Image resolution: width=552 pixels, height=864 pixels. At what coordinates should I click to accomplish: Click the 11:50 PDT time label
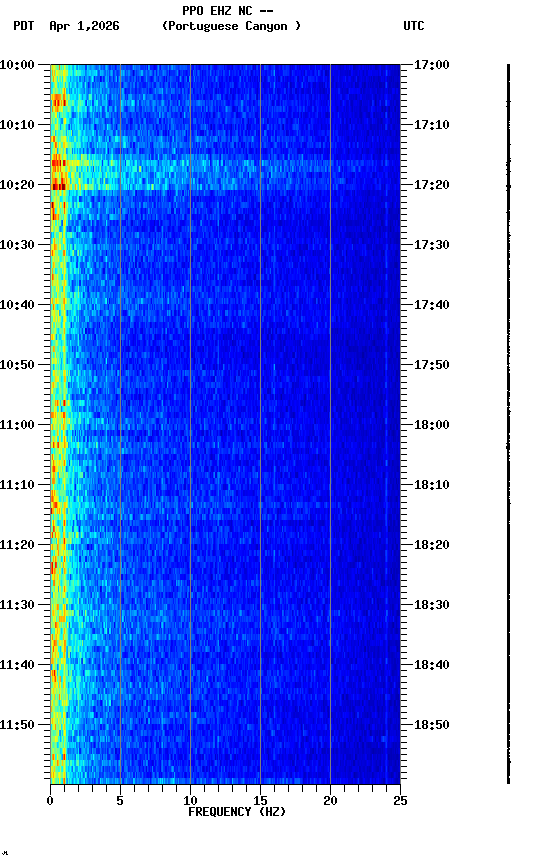[17, 726]
